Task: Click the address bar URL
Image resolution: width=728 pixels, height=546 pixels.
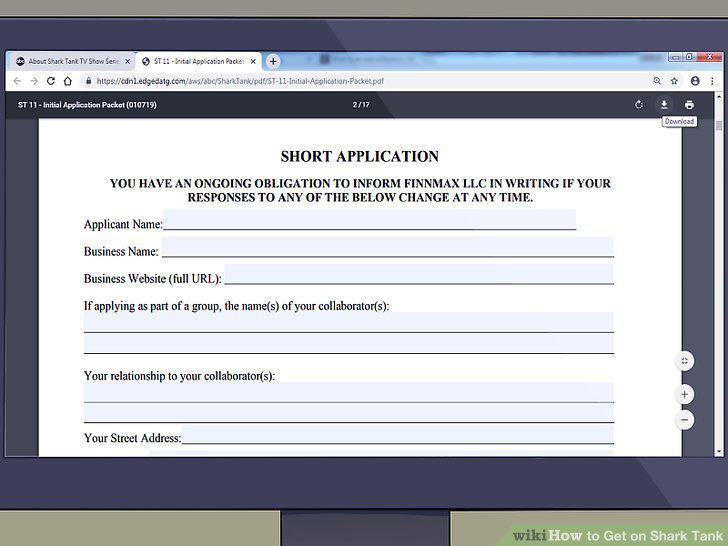Action: [240, 81]
